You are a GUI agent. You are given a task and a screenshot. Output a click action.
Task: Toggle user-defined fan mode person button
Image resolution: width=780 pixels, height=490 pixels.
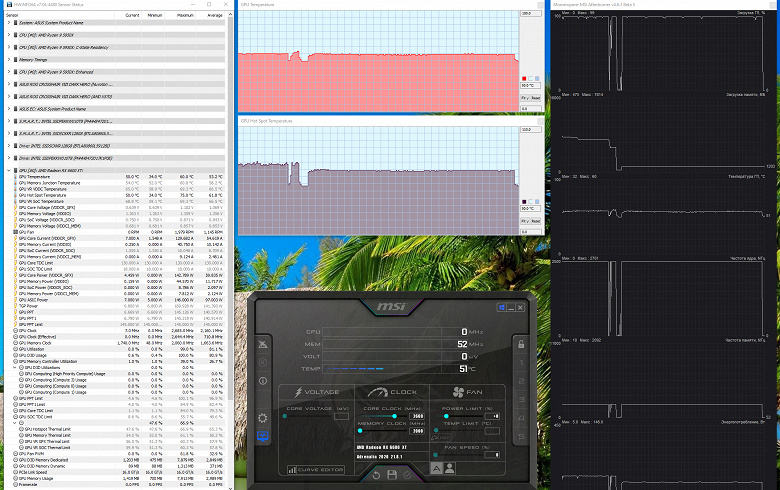449,468
